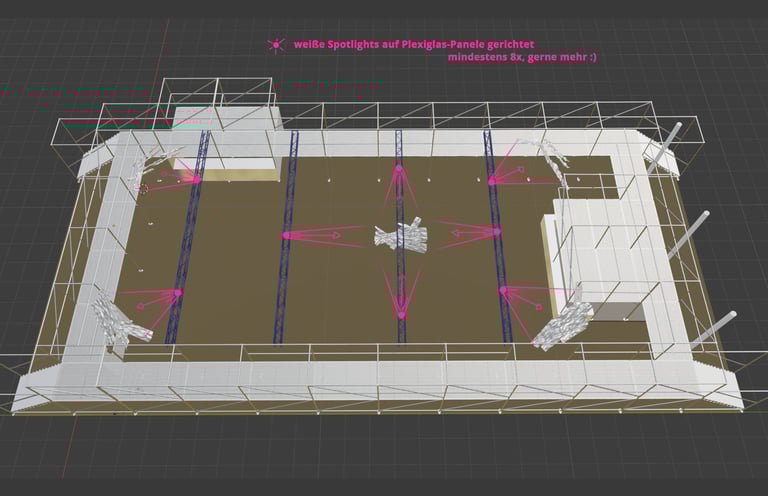Viewport: 768px width, 496px height.
Task: Select the spotlight with arrow pointing right at center sculpture
Action: 287,236
